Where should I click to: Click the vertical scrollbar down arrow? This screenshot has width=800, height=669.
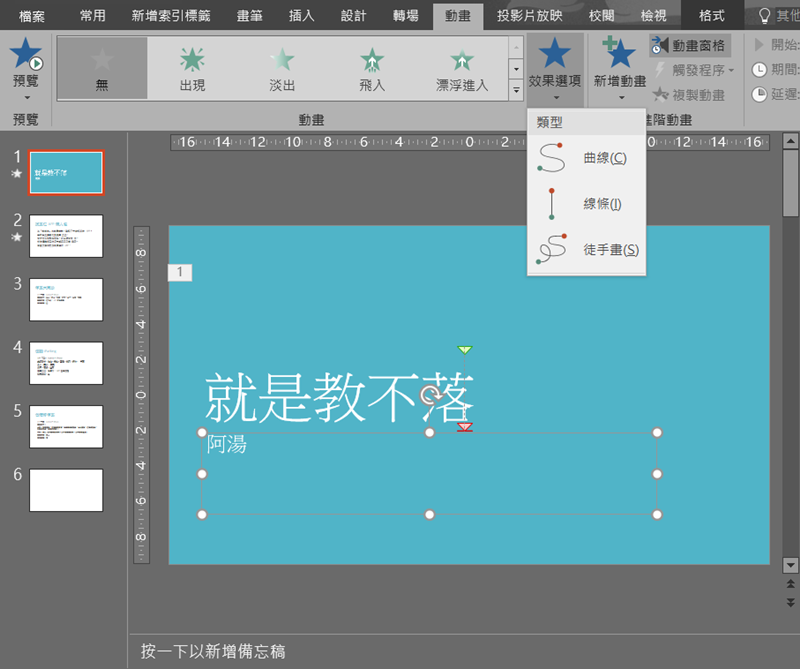(789, 565)
